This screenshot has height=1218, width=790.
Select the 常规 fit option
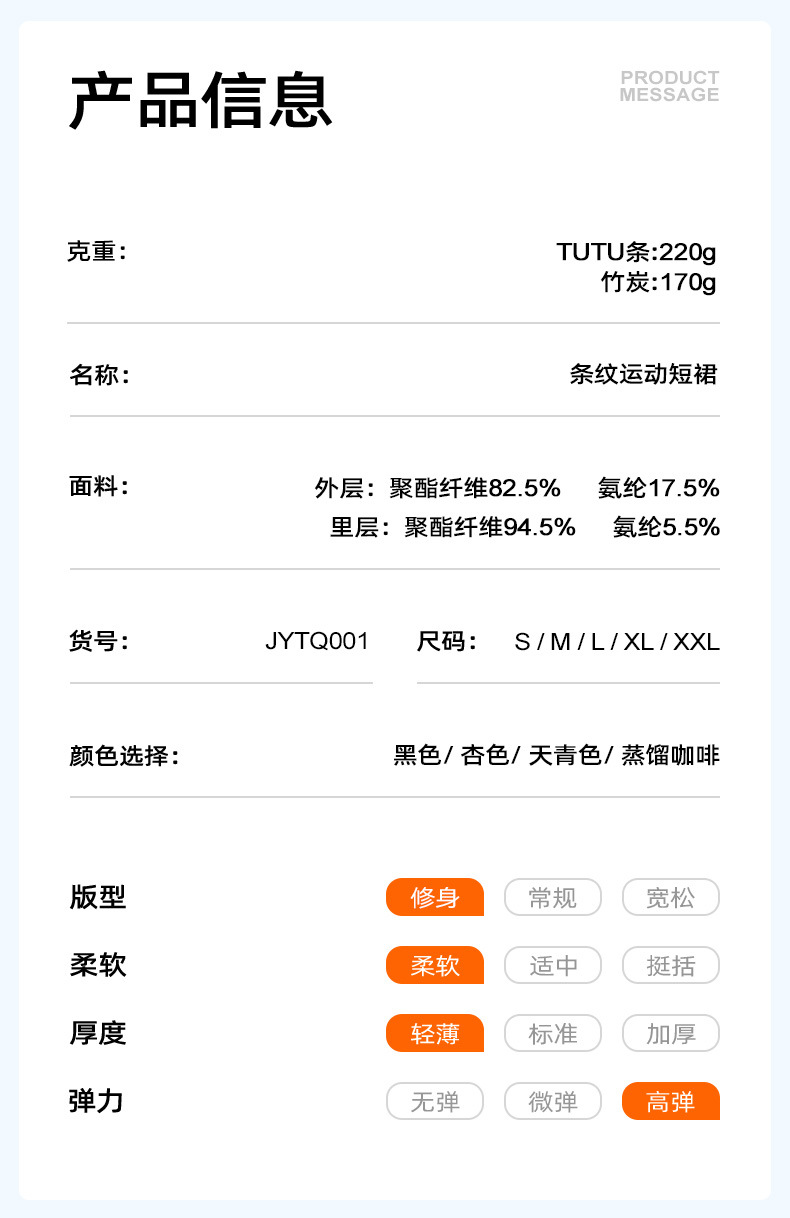point(553,897)
